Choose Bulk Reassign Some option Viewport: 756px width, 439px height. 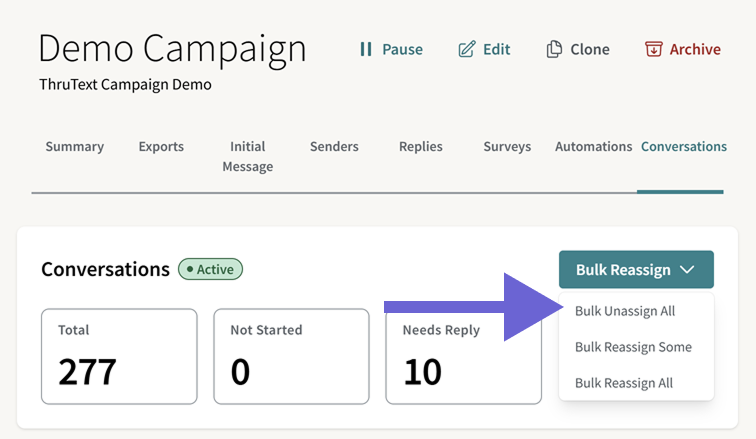(633, 347)
